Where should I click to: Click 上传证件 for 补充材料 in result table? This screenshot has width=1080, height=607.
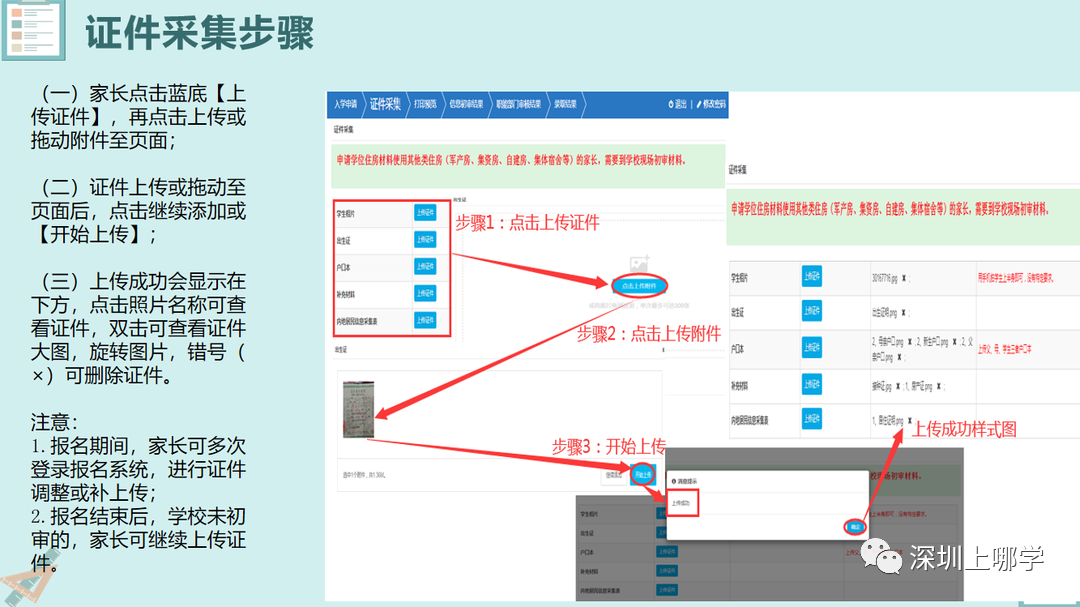pyautogui.click(x=811, y=384)
